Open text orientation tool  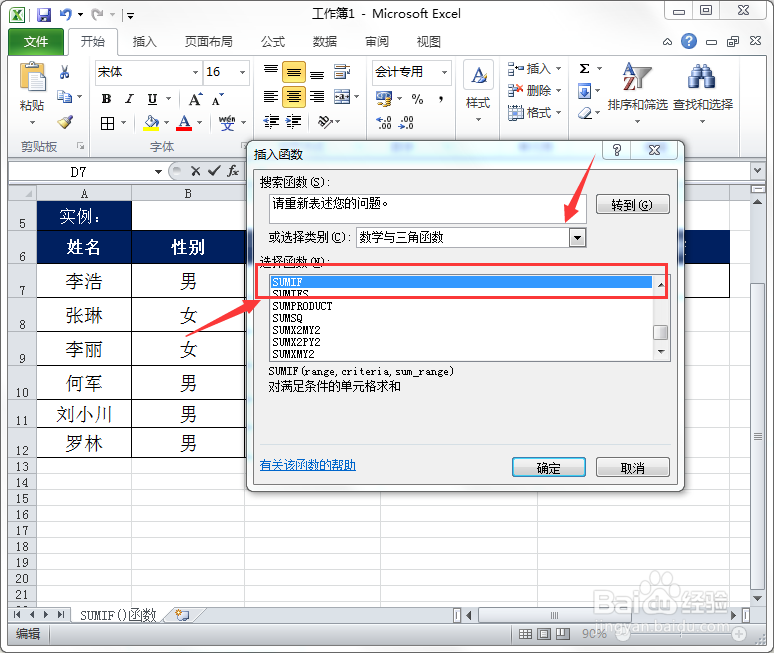point(325,121)
